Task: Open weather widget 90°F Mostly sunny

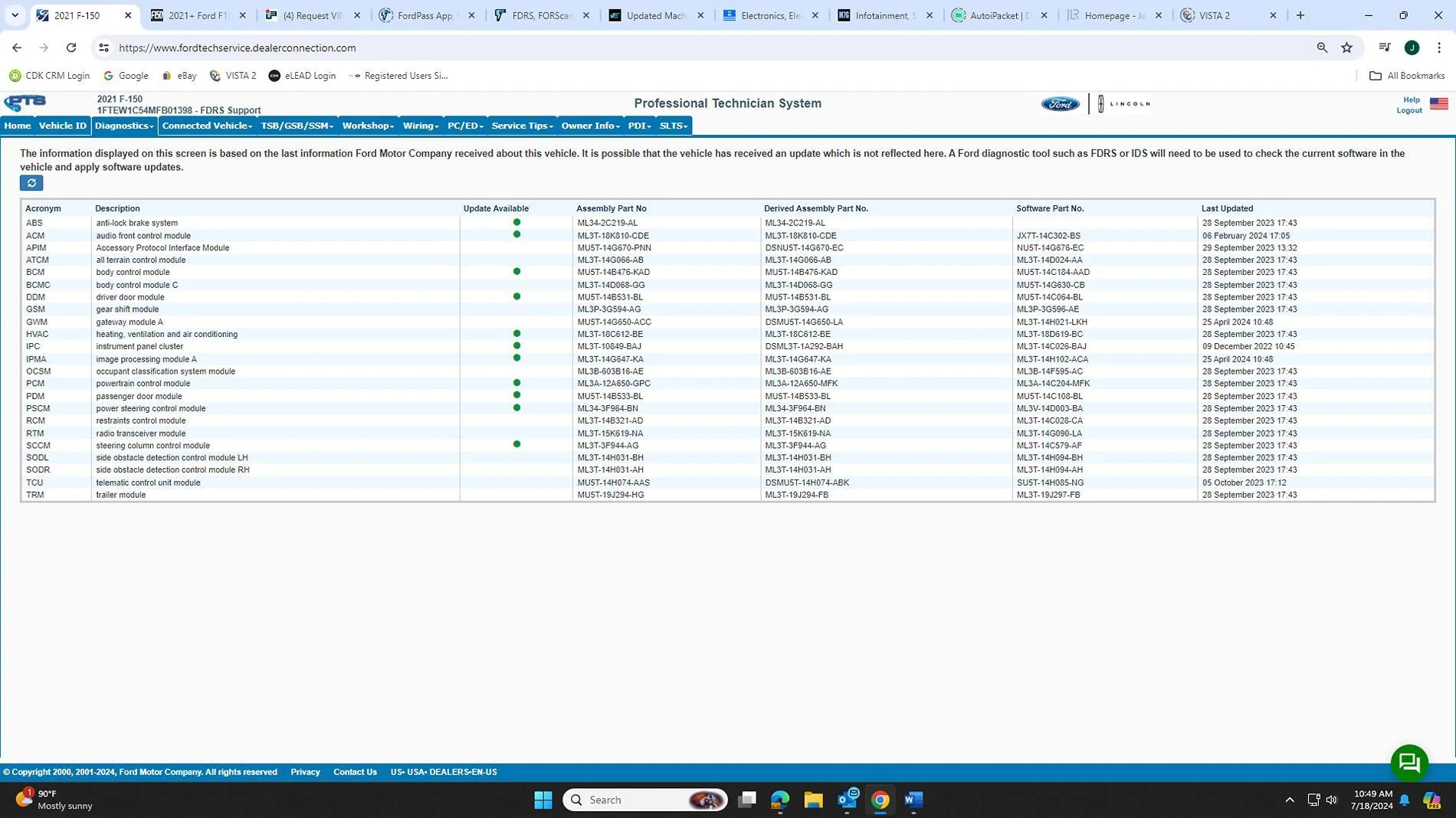Action: tap(55, 800)
